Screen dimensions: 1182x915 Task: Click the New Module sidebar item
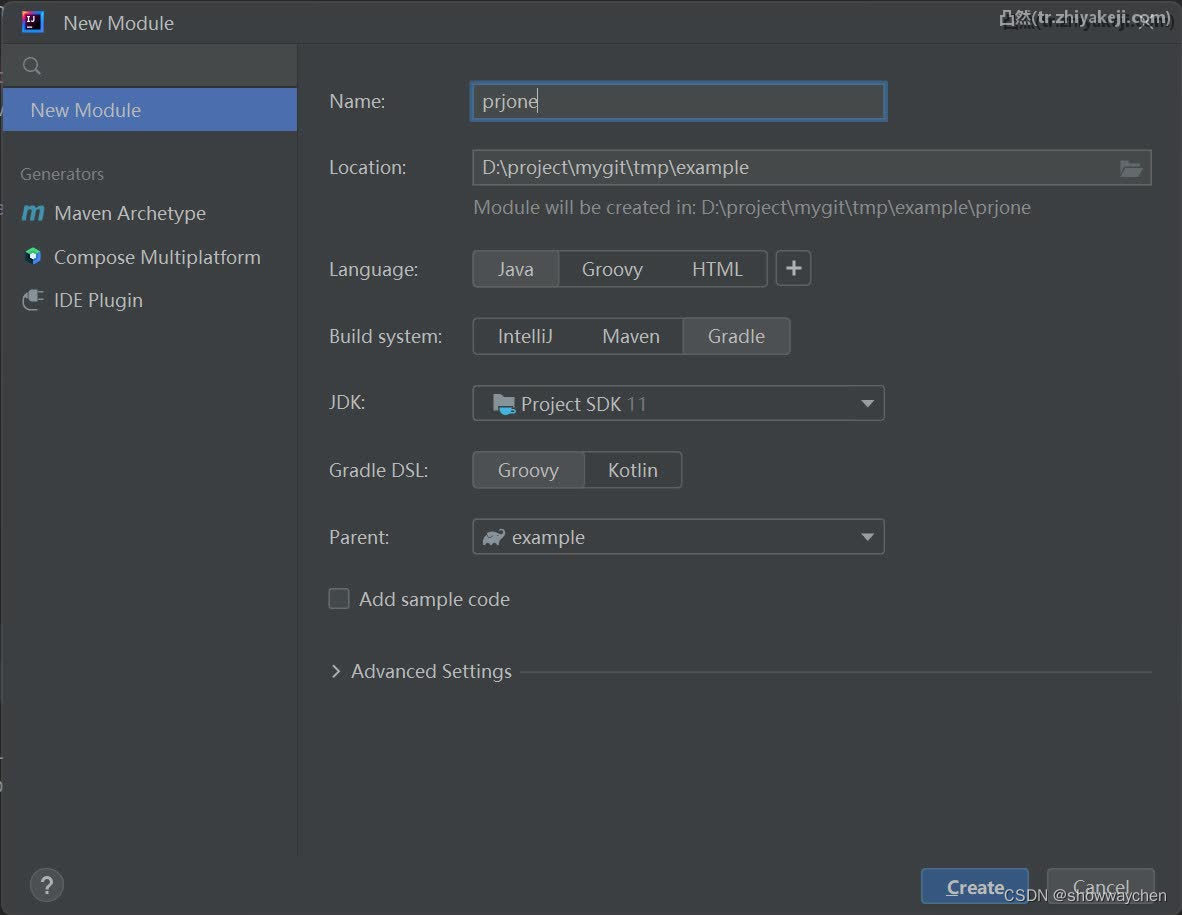click(150, 110)
